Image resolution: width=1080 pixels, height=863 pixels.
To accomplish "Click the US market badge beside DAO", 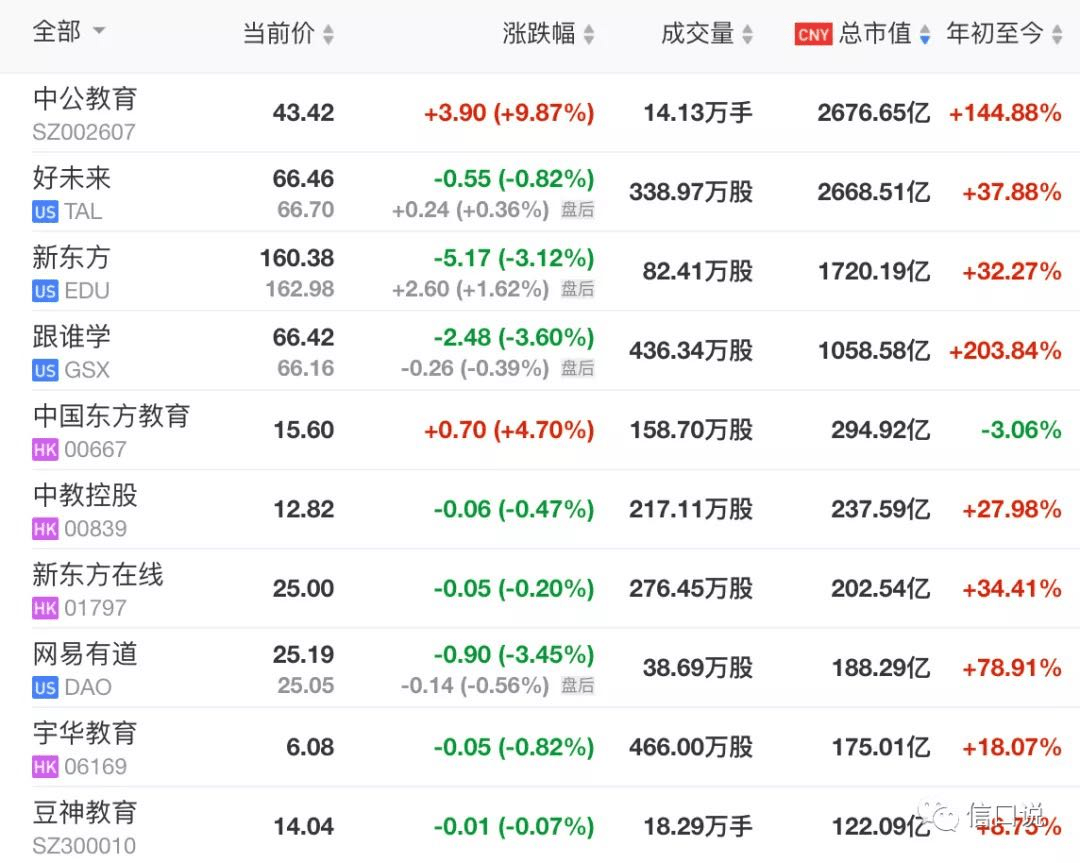I will (44, 687).
